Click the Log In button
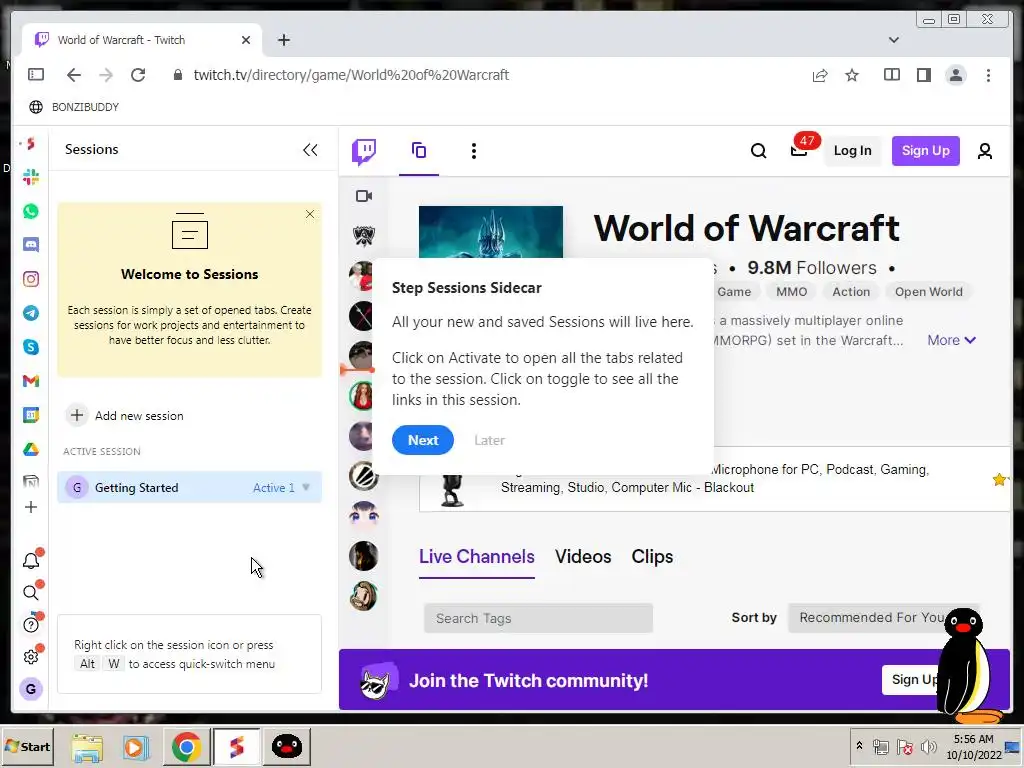The height and width of the screenshot is (768, 1024). [x=852, y=151]
